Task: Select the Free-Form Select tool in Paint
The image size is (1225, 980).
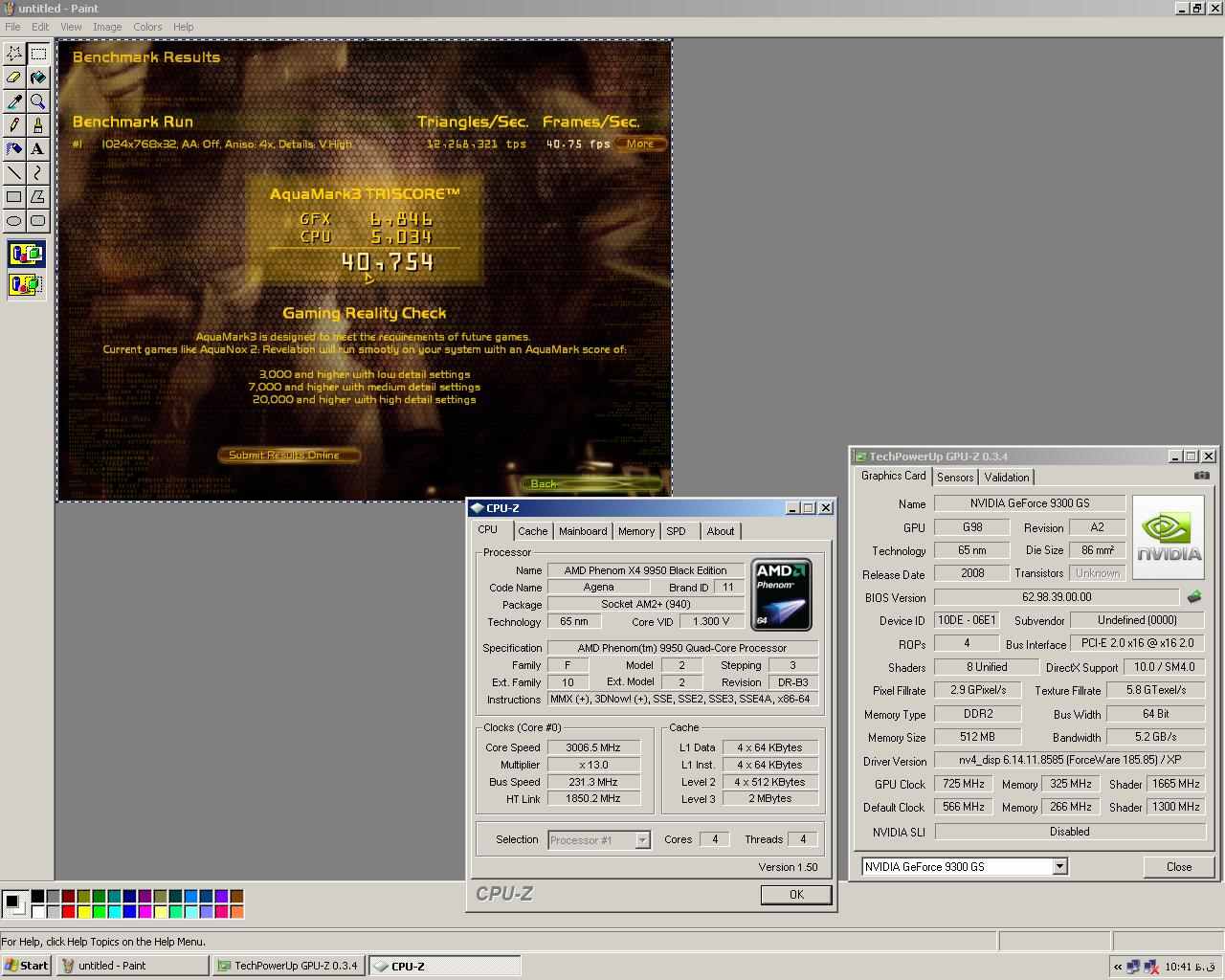Action: 14,54
